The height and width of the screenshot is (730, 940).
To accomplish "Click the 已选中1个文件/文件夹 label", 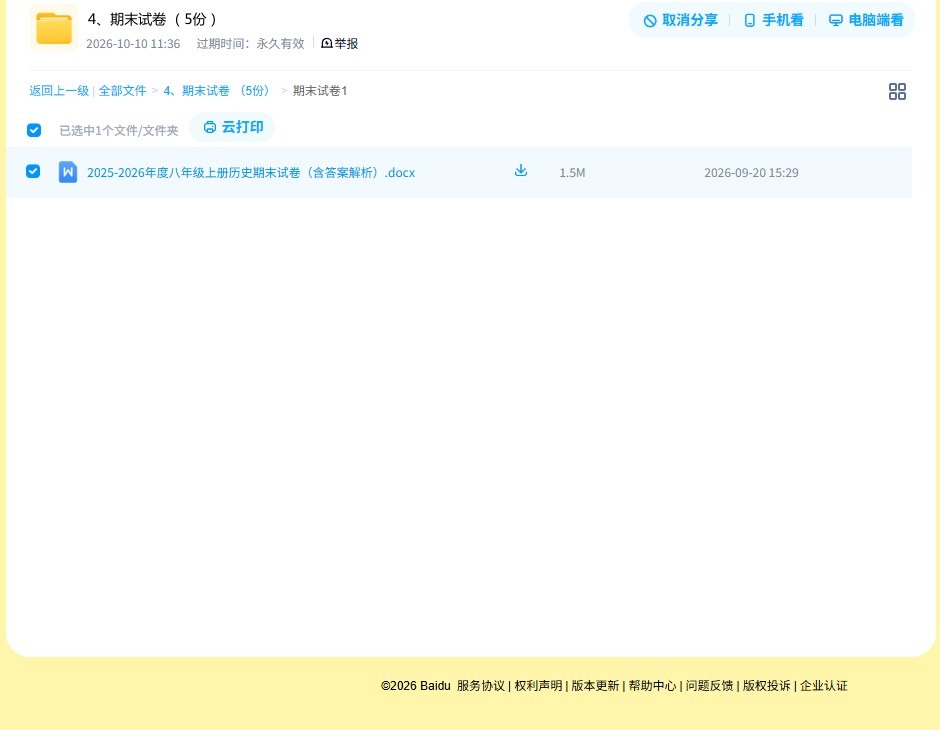I will [119, 131].
